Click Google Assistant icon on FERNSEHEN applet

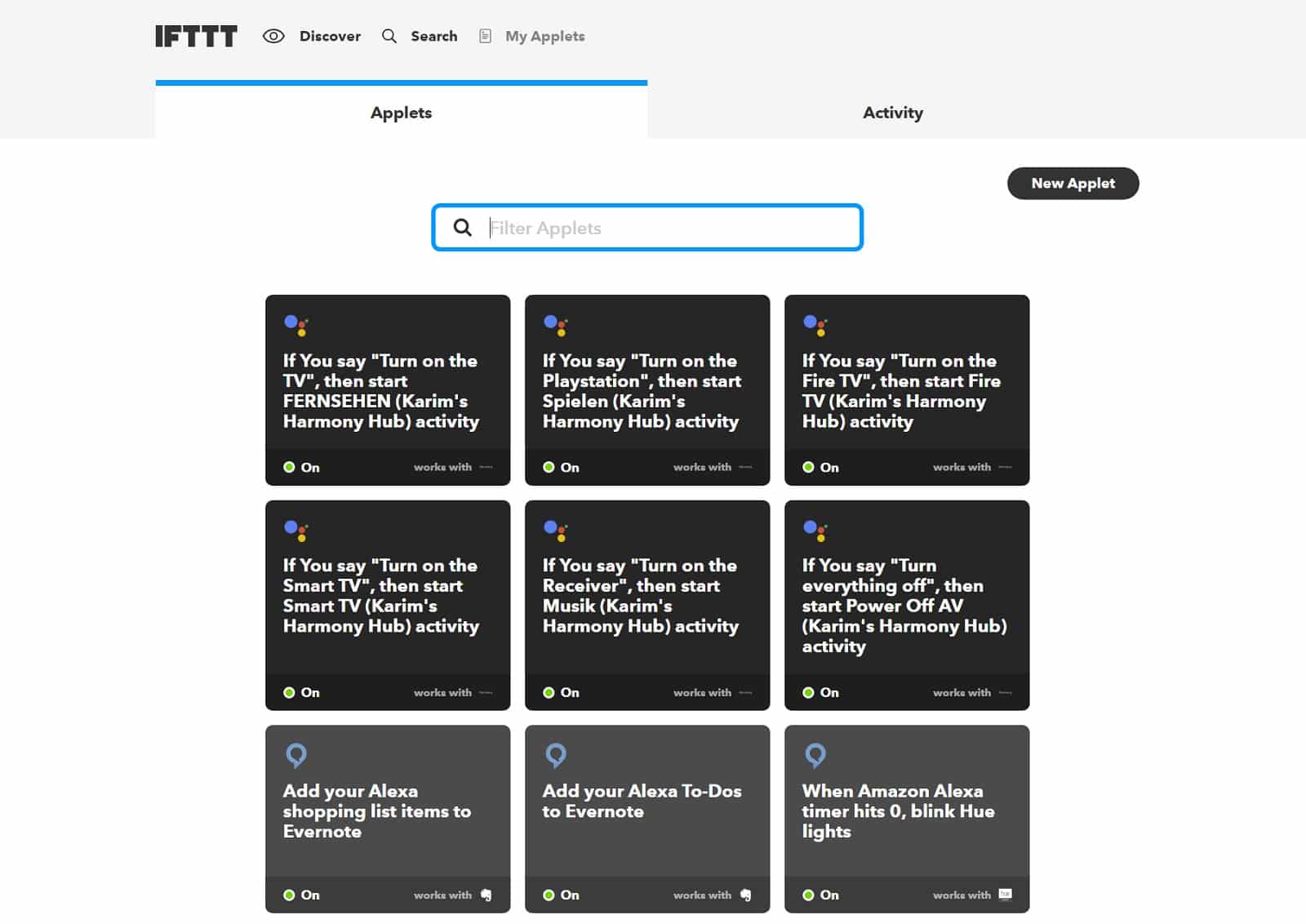click(x=295, y=325)
